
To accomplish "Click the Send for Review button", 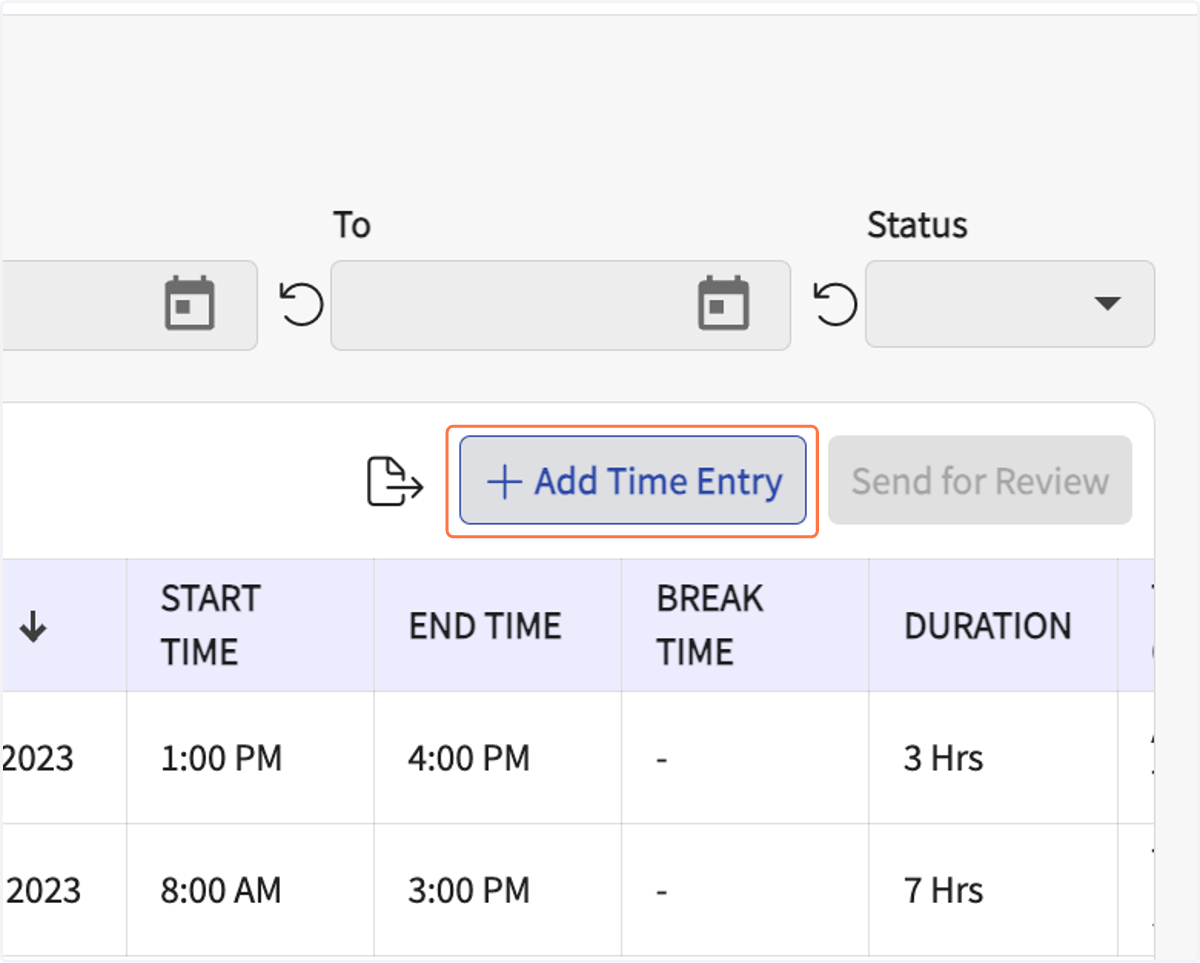I will tap(980, 481).
